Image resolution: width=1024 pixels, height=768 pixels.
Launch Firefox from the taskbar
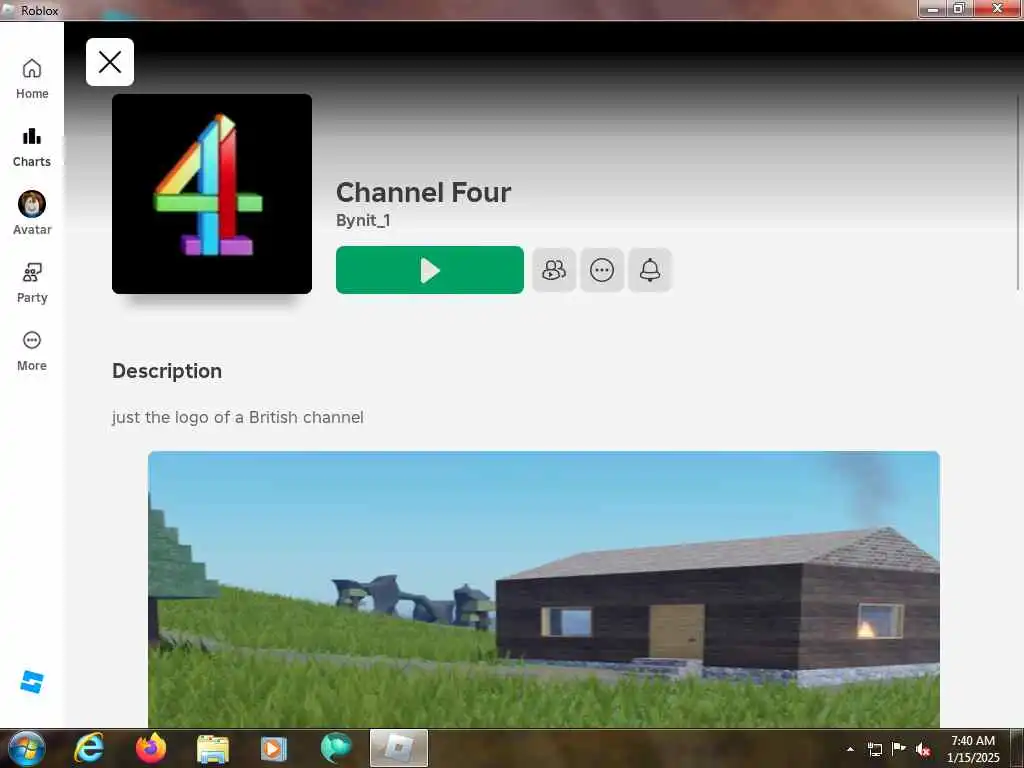[x=151, y=748]
